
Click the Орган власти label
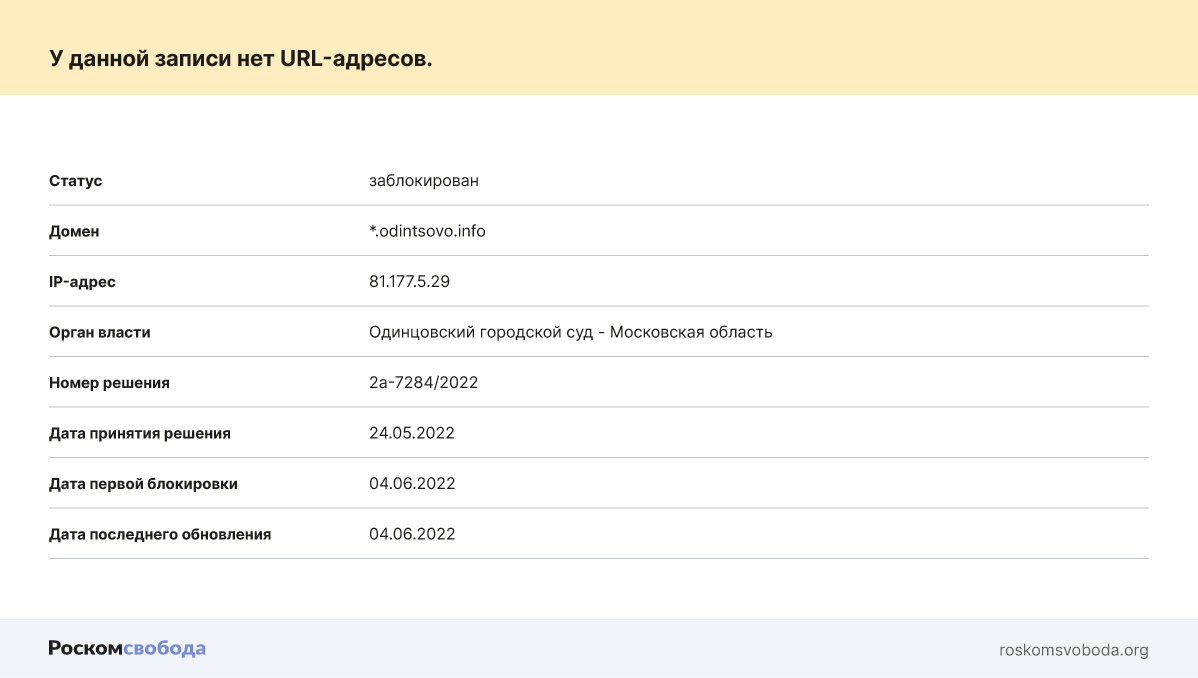(x=100, y=332)
